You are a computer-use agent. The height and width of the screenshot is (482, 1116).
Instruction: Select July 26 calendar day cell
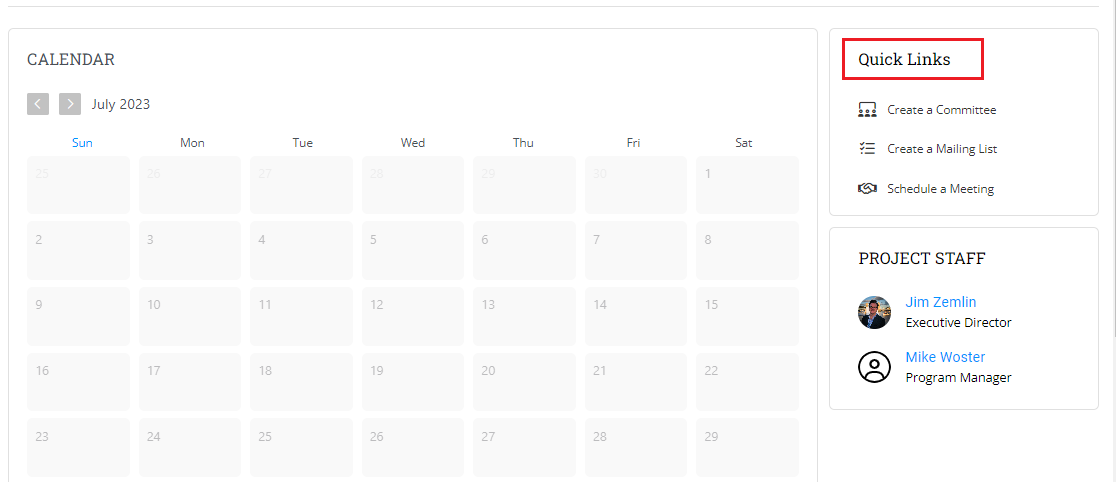413,447
